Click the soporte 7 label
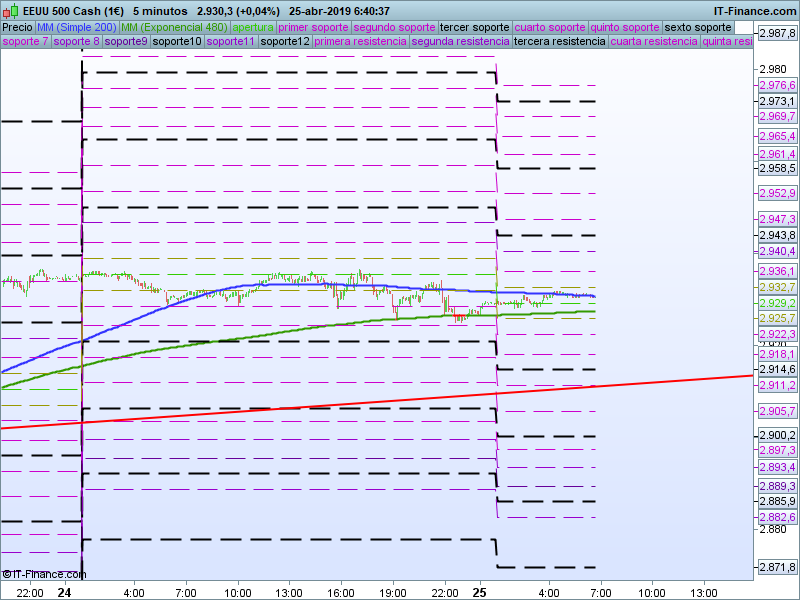The height and width of the screenshot is (600, 800). click(26, 41)
